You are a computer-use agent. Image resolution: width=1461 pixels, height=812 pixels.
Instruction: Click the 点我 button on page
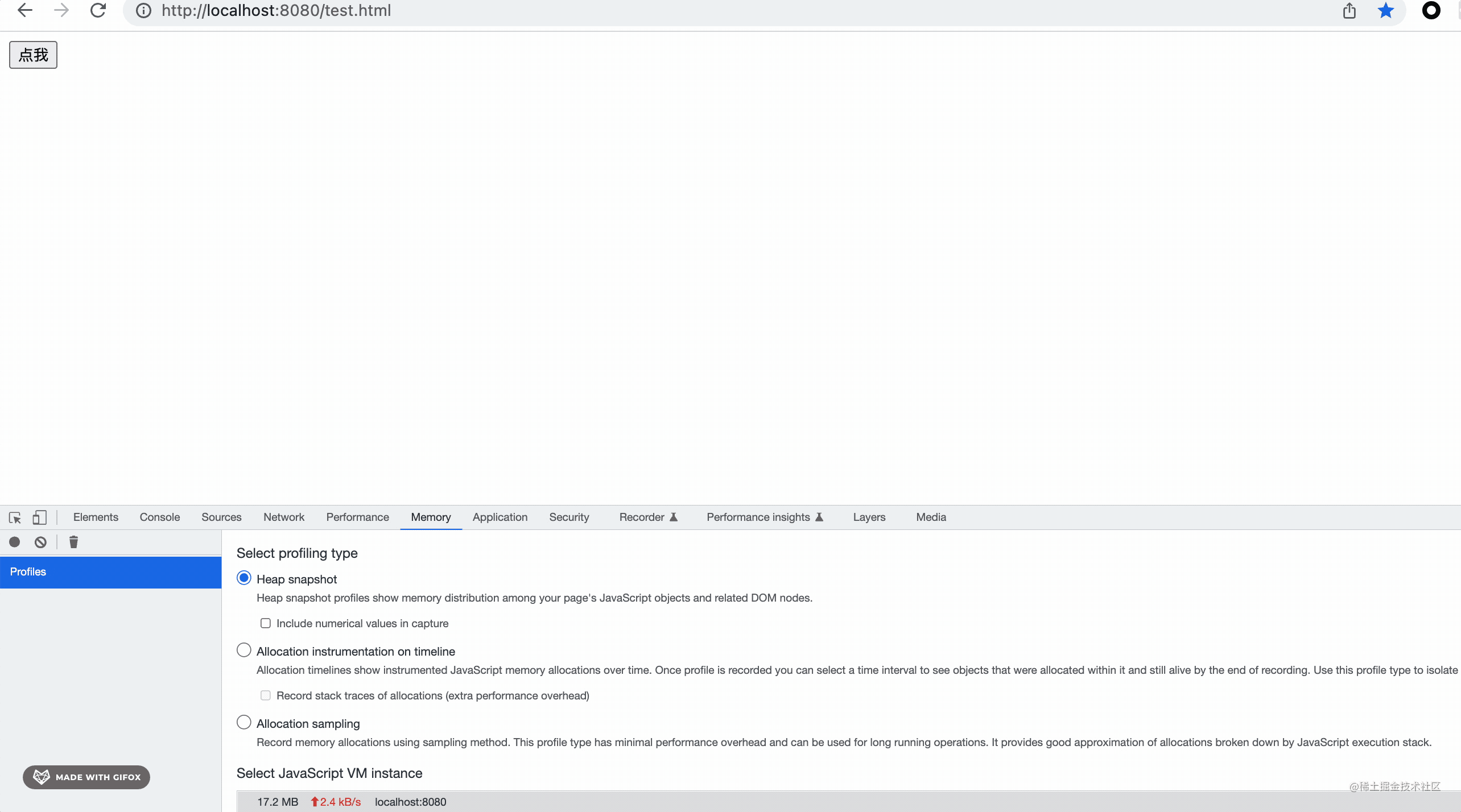tap(33, 55)
